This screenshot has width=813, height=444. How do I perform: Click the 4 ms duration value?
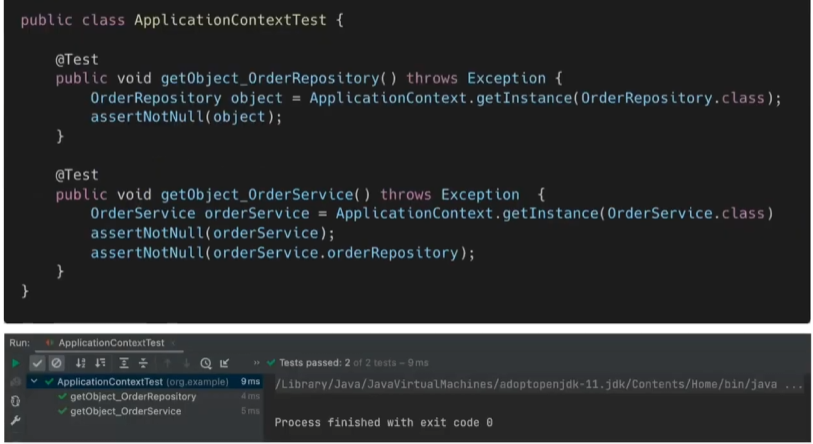(x=250, y=396)
